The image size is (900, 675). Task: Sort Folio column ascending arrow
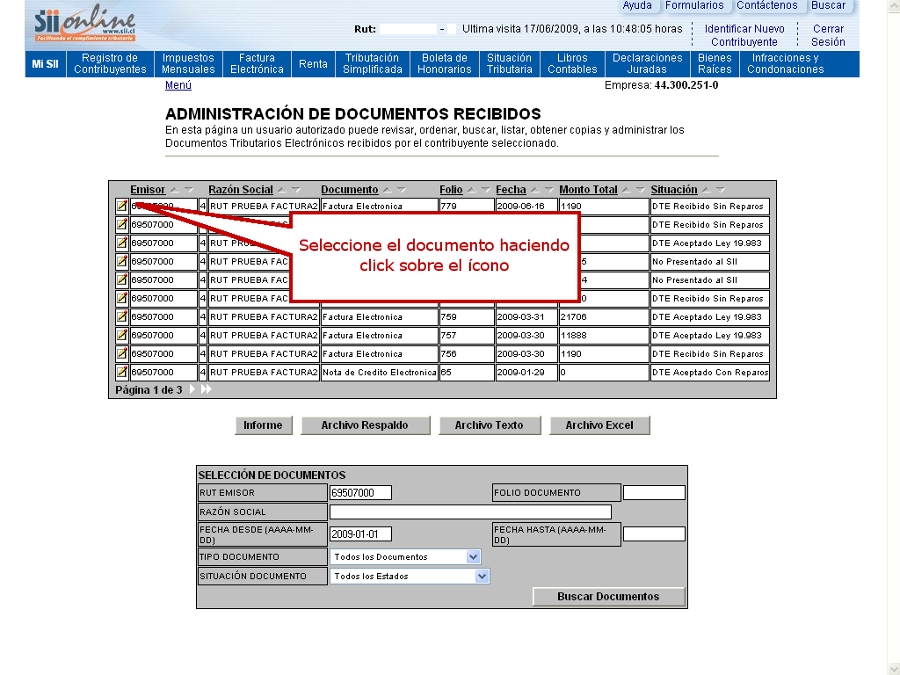pos(472,190)
